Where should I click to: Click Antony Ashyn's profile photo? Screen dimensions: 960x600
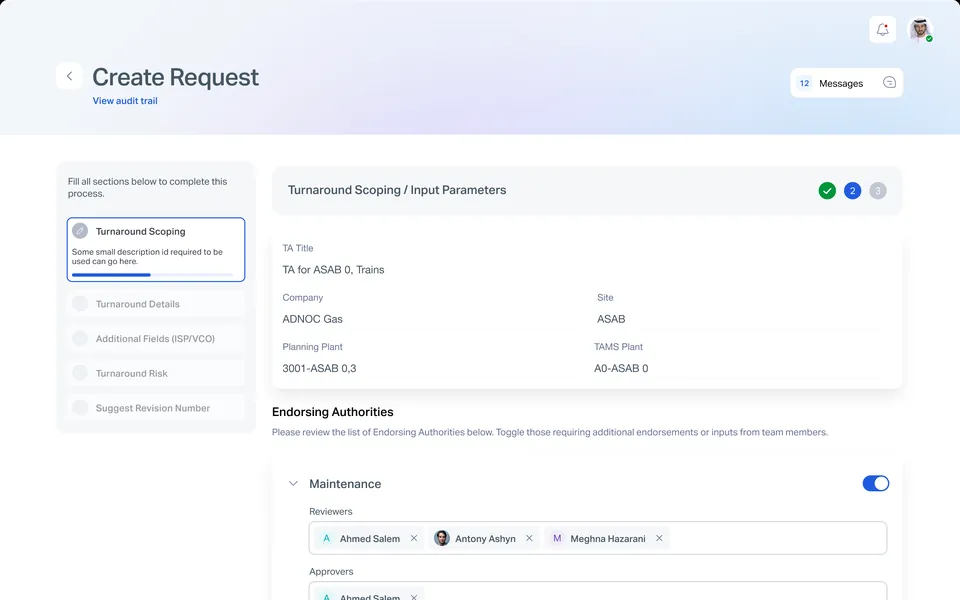[x=441, y=538]
